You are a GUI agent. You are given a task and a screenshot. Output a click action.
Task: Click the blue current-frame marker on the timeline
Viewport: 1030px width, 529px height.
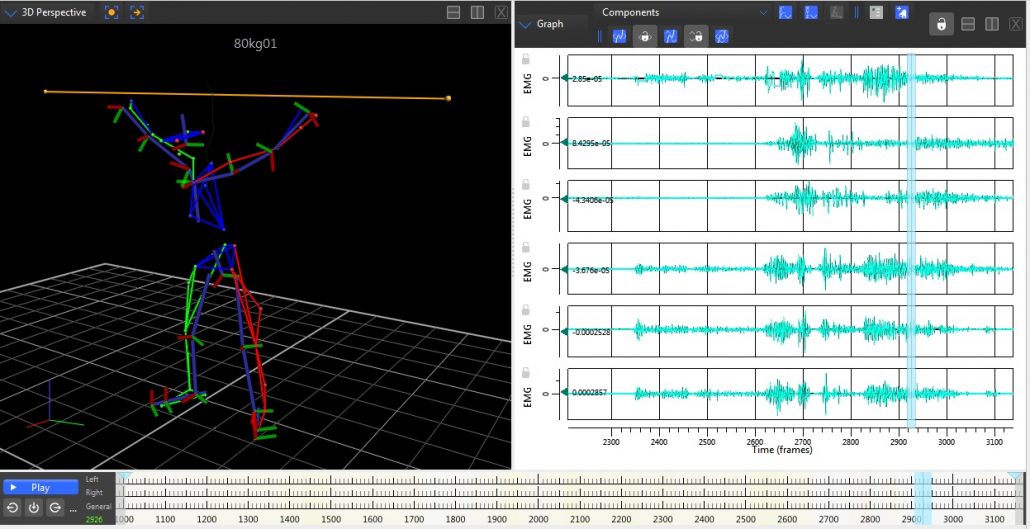click(921, 495)
